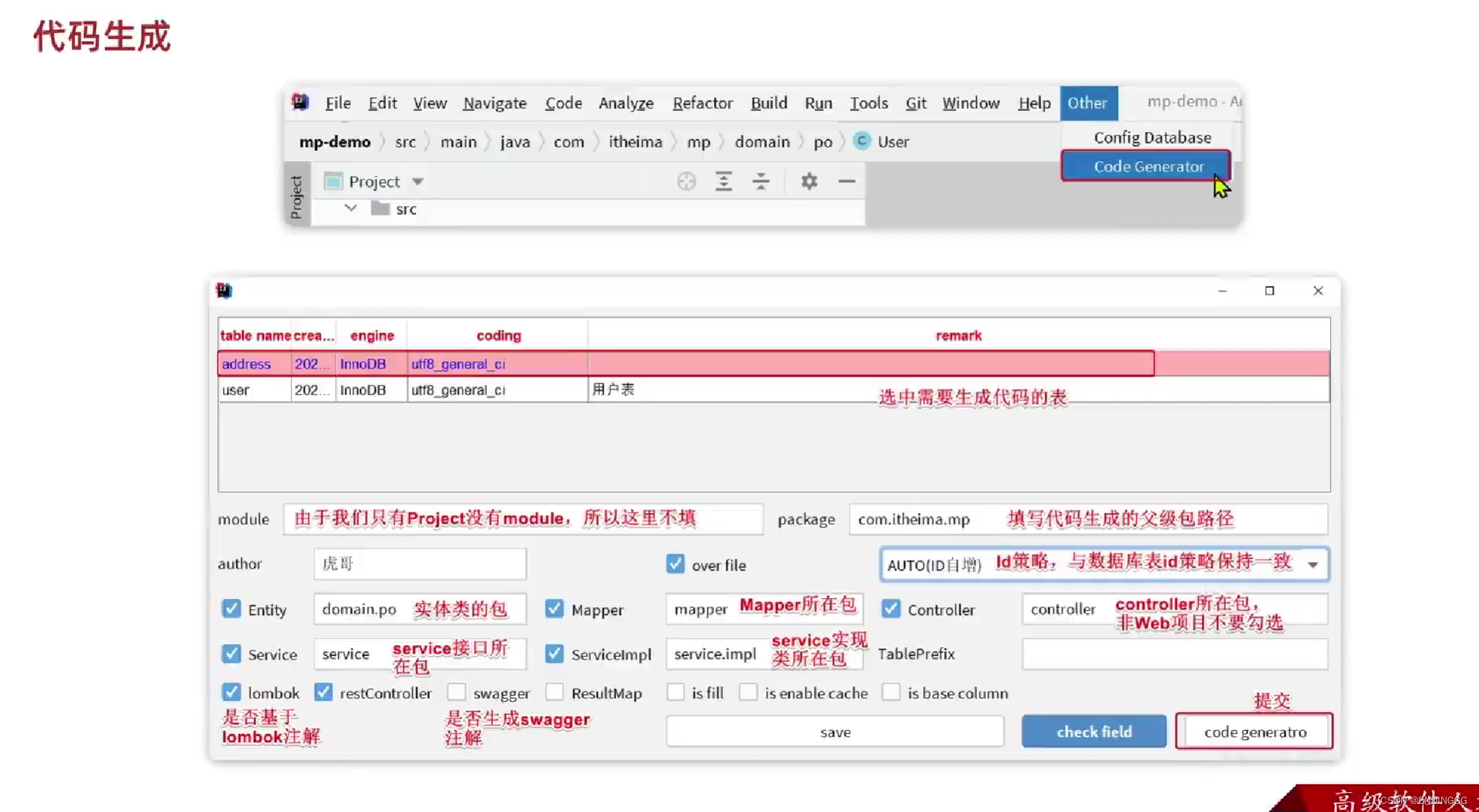Click the collapse-all icon in Project toolbar

(761, 181)
